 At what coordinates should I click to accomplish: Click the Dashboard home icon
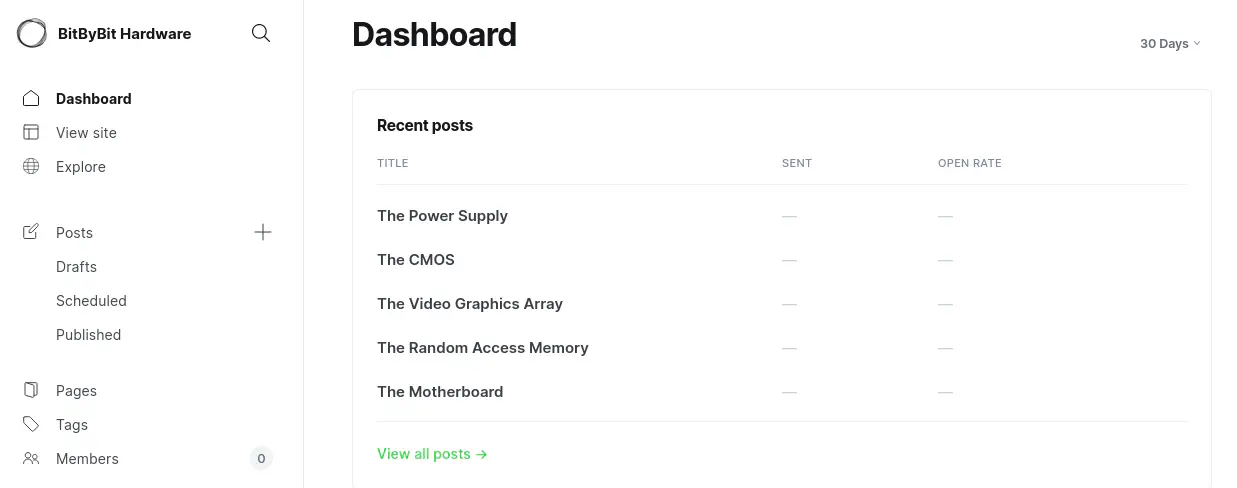[x=31, y=99]
